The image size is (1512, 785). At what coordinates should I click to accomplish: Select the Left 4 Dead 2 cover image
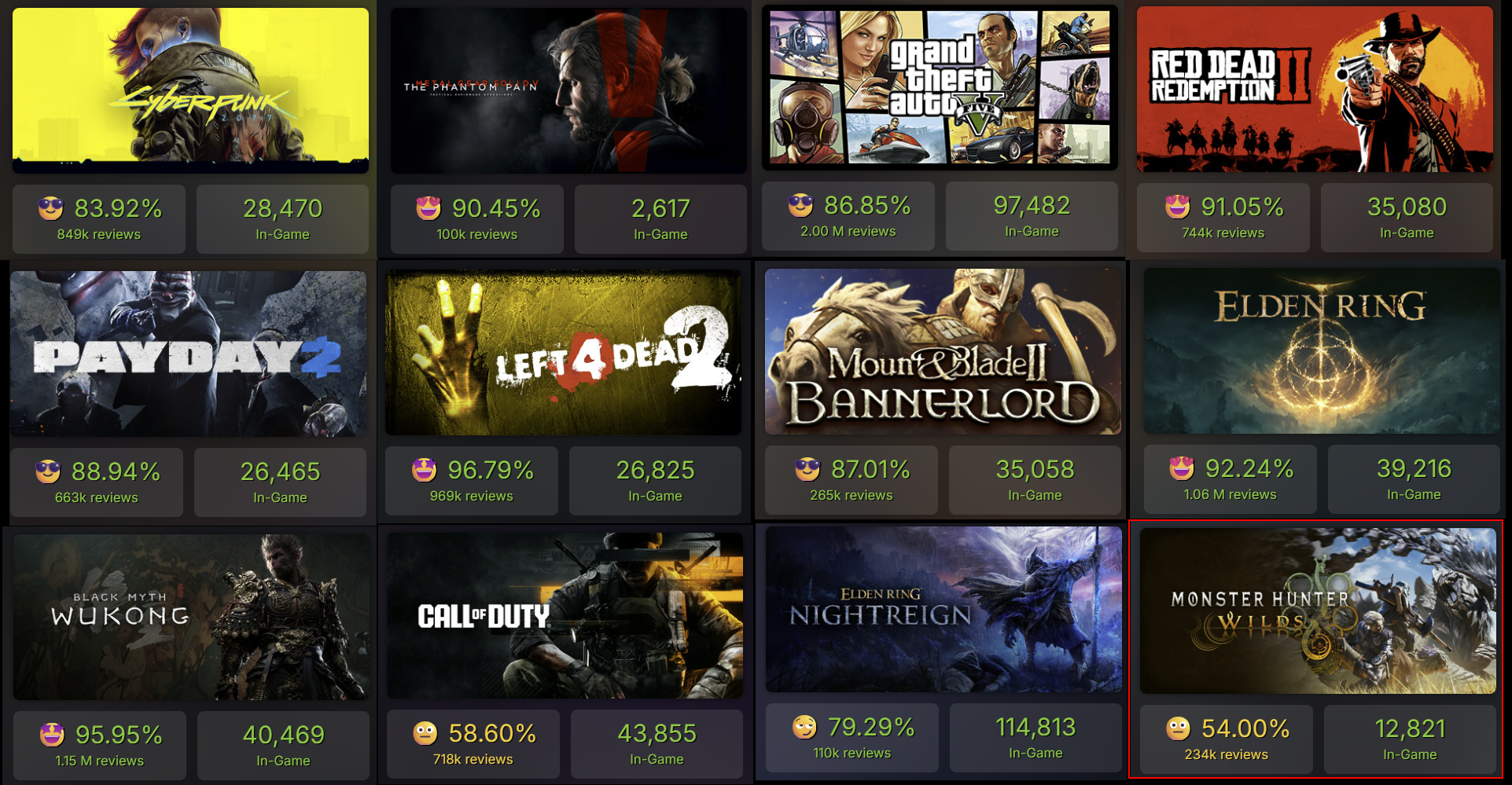[x=563, y=353]
